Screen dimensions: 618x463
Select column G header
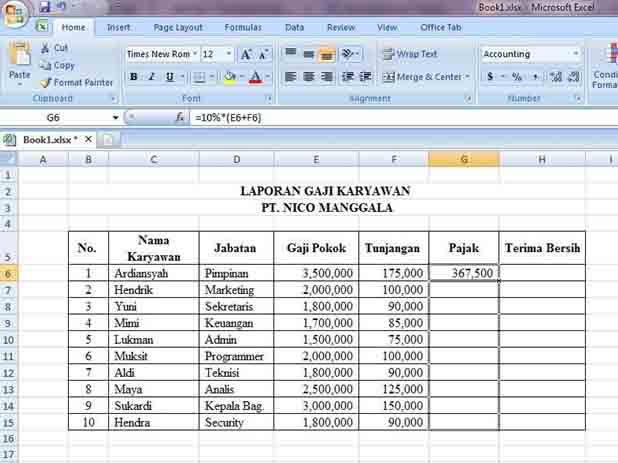pos(464,159)
